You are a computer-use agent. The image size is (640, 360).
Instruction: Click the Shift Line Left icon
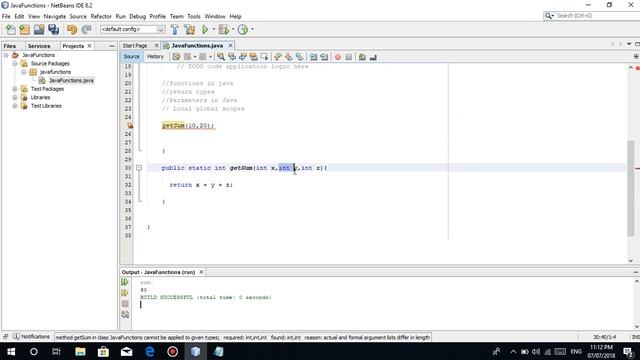coord(313,57)
